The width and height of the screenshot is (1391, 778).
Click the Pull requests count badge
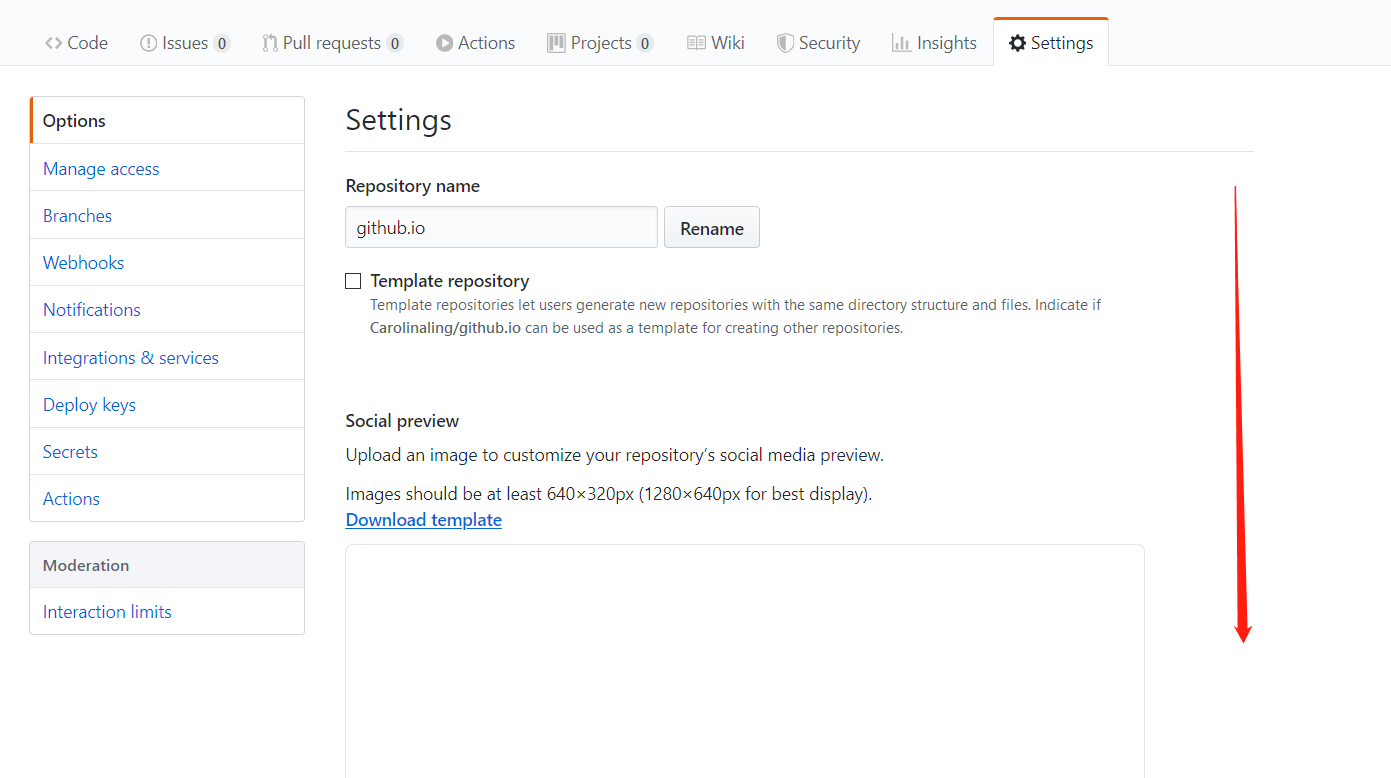[394, 43]
